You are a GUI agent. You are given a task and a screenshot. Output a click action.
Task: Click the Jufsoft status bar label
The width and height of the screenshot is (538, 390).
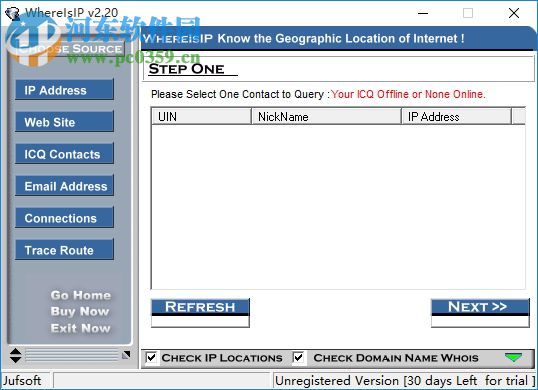coord(22,380)
